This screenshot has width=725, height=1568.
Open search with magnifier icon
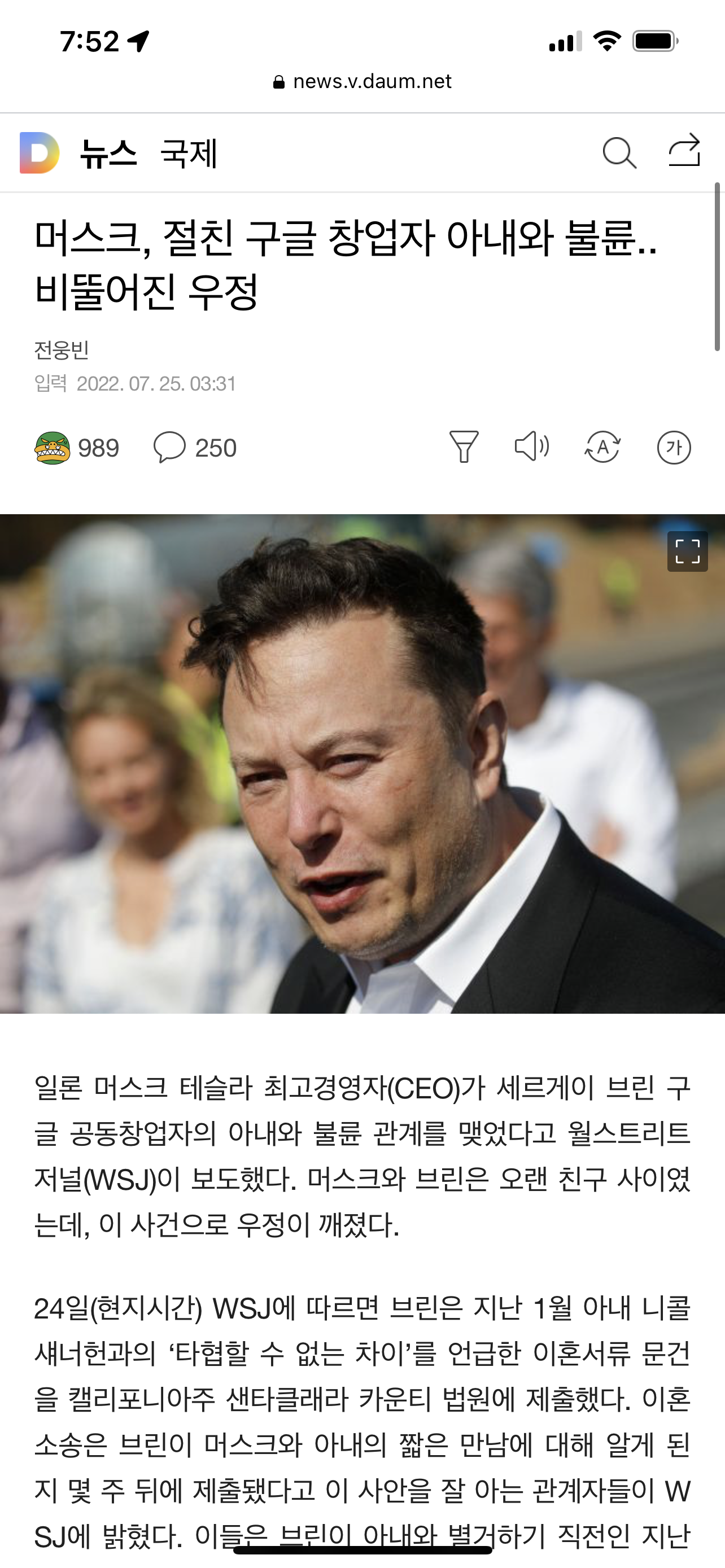pos(619,153)
